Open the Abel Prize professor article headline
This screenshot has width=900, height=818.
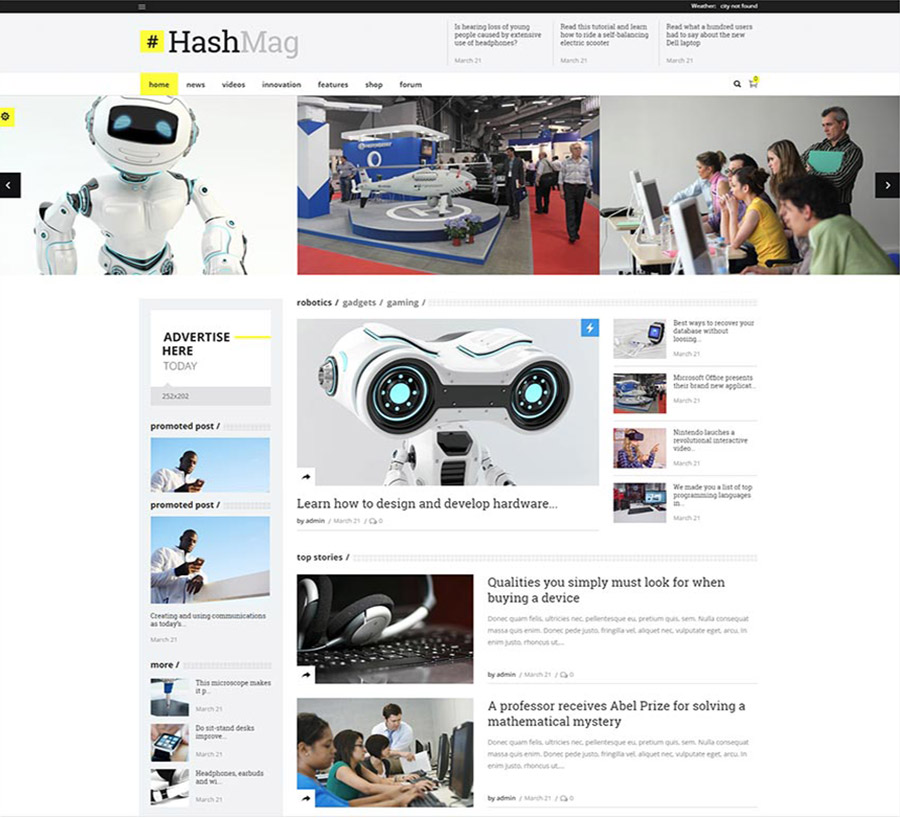click(616, 713)
